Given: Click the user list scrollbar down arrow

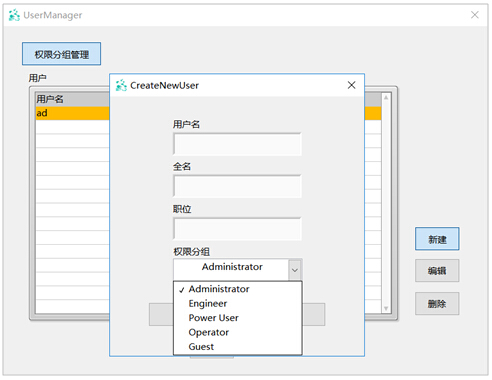Looking at the screenshot, I should [386, 309].
